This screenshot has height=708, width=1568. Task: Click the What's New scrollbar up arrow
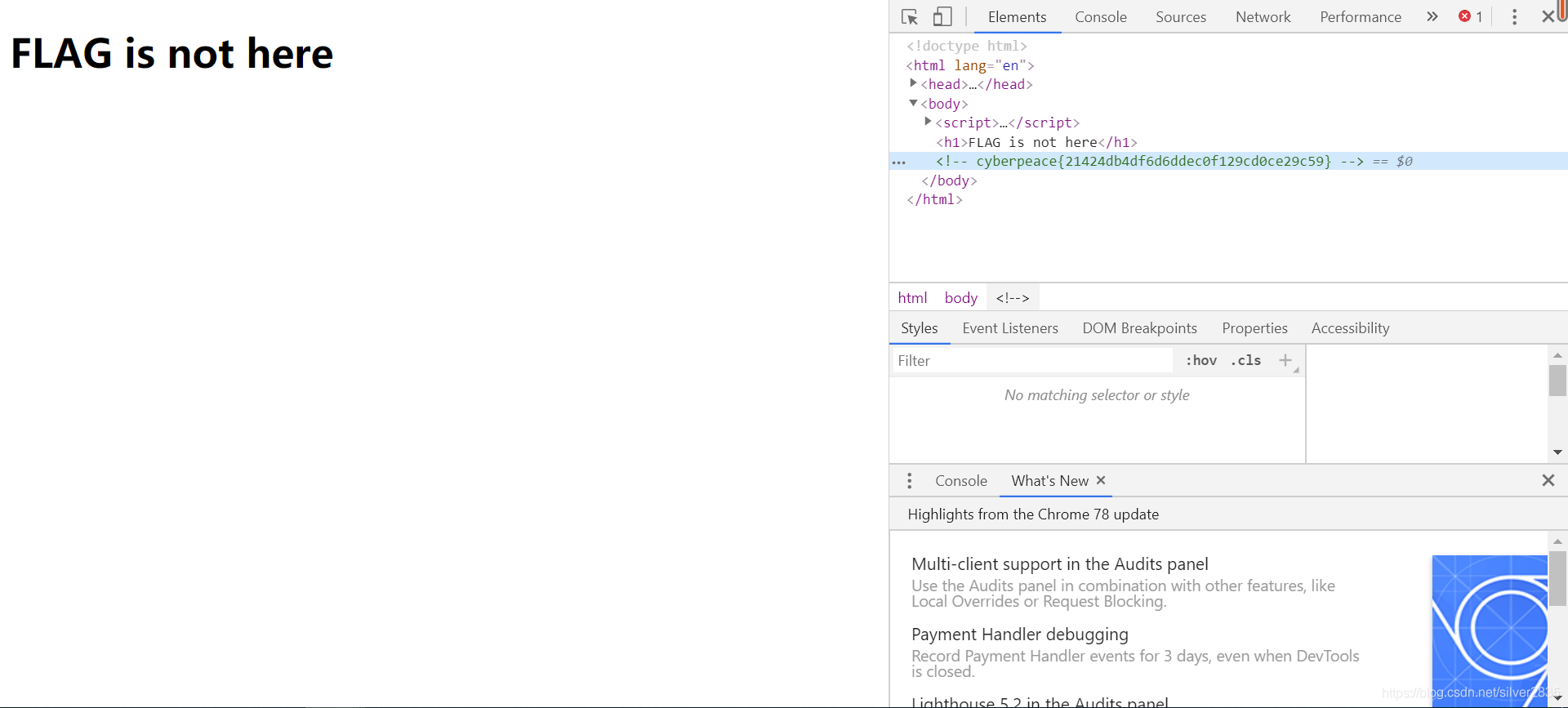click(1557, 541)
